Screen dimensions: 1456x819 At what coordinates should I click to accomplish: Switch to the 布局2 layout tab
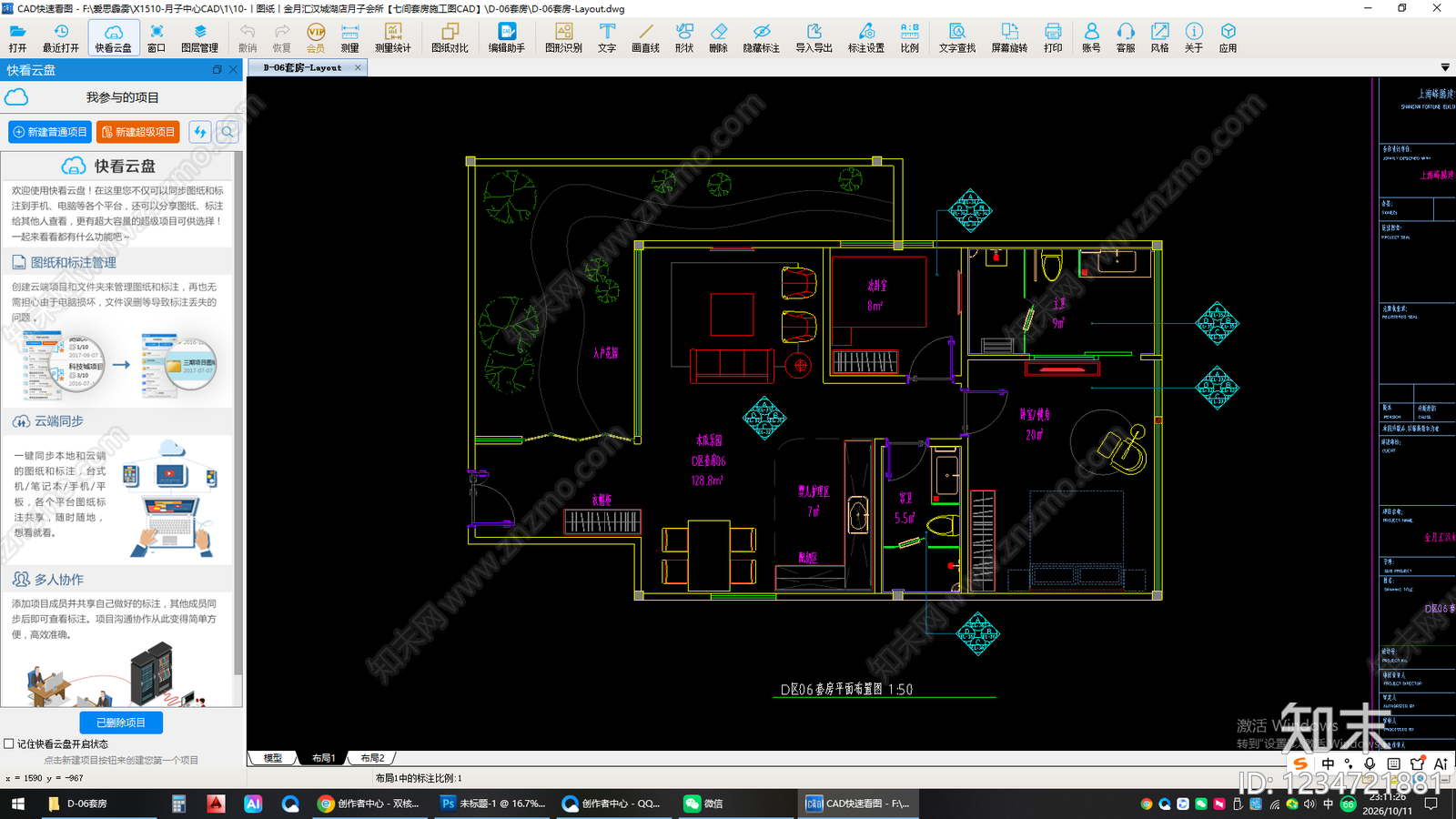point(372,757)
